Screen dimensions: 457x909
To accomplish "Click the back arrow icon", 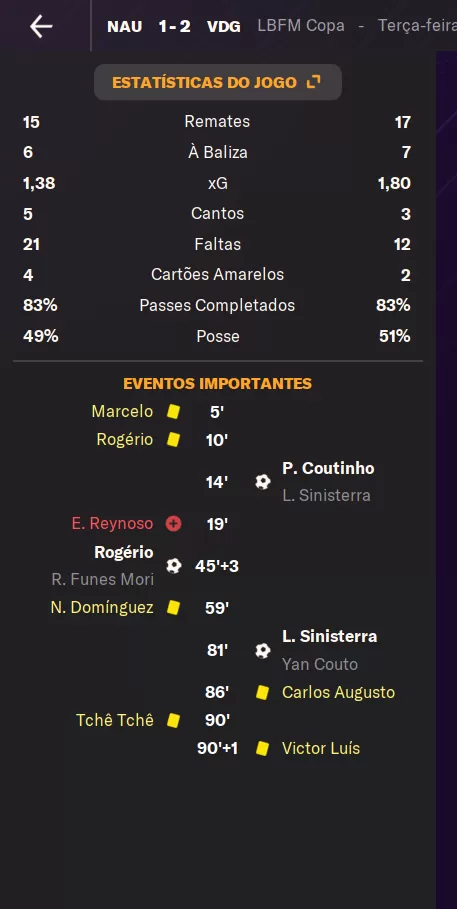I will [x=41, y=26].
